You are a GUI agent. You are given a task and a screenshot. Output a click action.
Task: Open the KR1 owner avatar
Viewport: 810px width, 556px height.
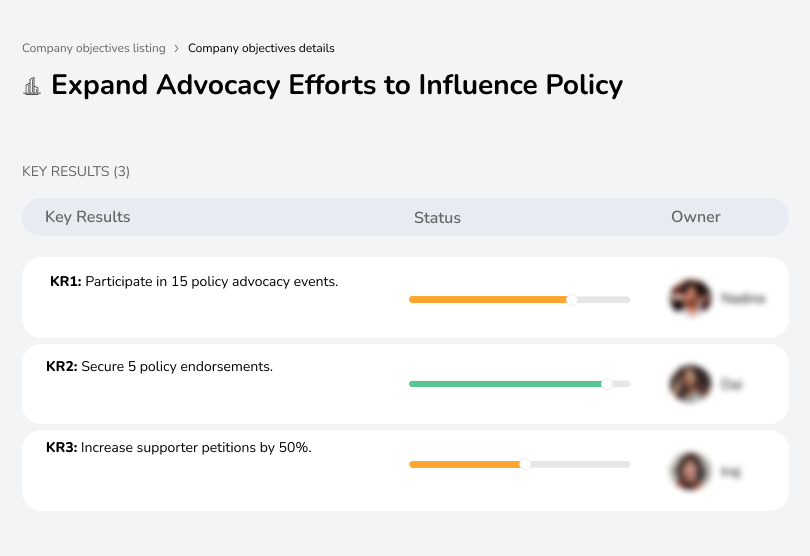pos(690,298)
